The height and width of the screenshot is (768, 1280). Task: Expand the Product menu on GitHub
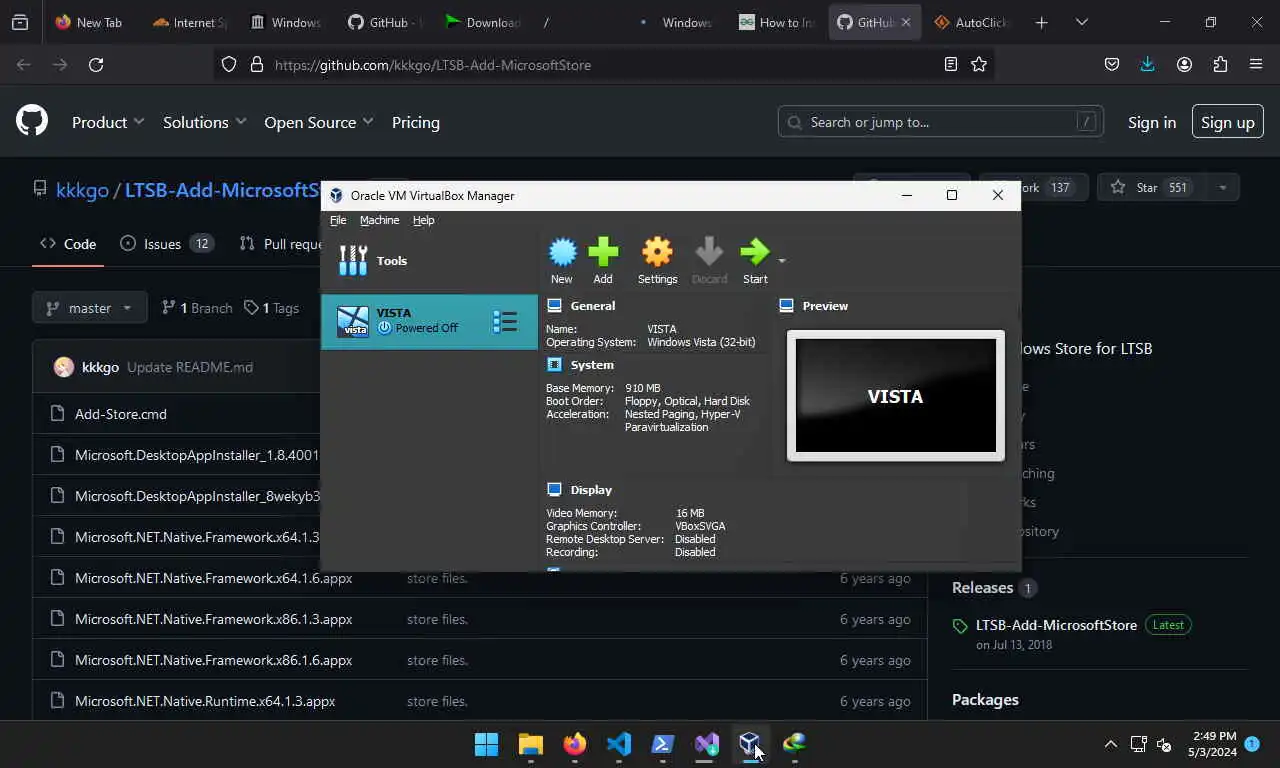coord(108,122)
